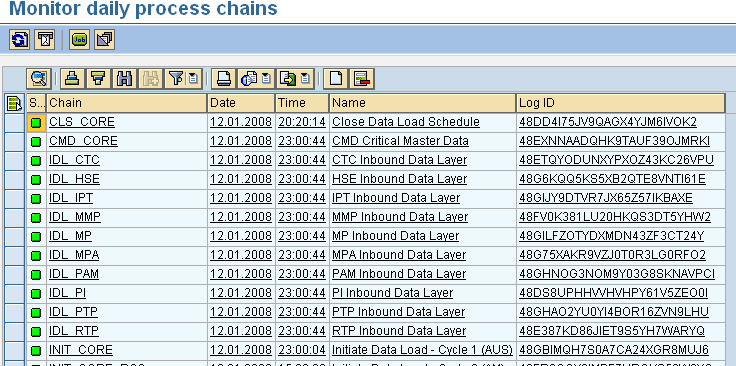This screenshot has width=736, height=366.
Task: Click the Chain column header
Action: click(127, 103)
